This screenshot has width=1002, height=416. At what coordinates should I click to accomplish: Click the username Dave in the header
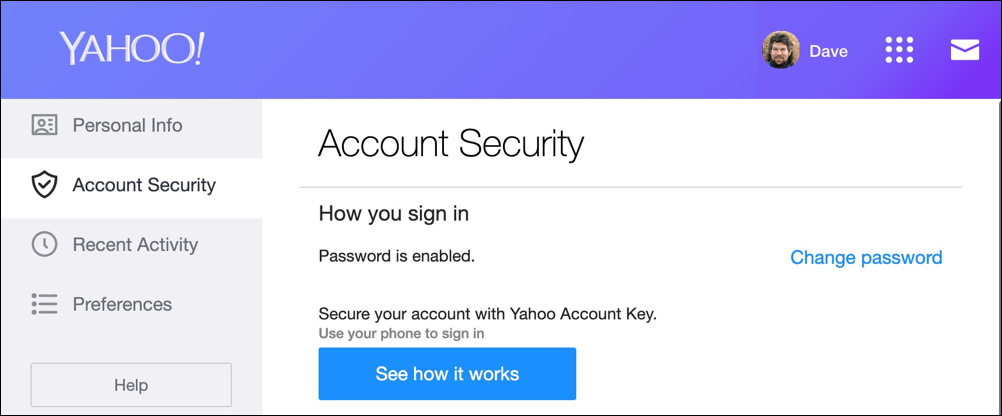pyautogui.click(x=828, y=51)
